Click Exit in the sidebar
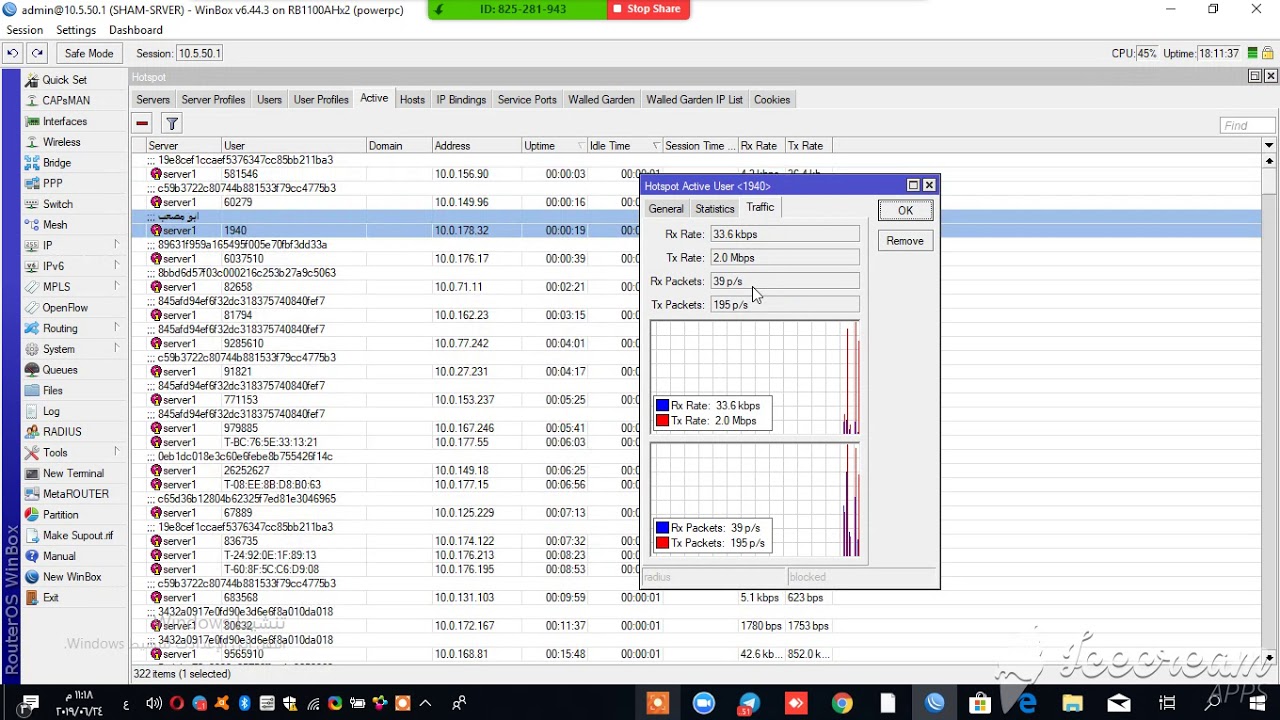Image resolution: width=1280 pixels, height=720 pixels. pyautogui.click(x=51, y=598)
